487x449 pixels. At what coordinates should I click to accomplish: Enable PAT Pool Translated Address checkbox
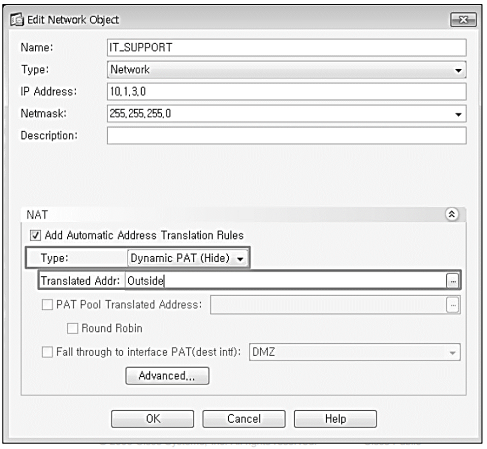coord(47,304)
